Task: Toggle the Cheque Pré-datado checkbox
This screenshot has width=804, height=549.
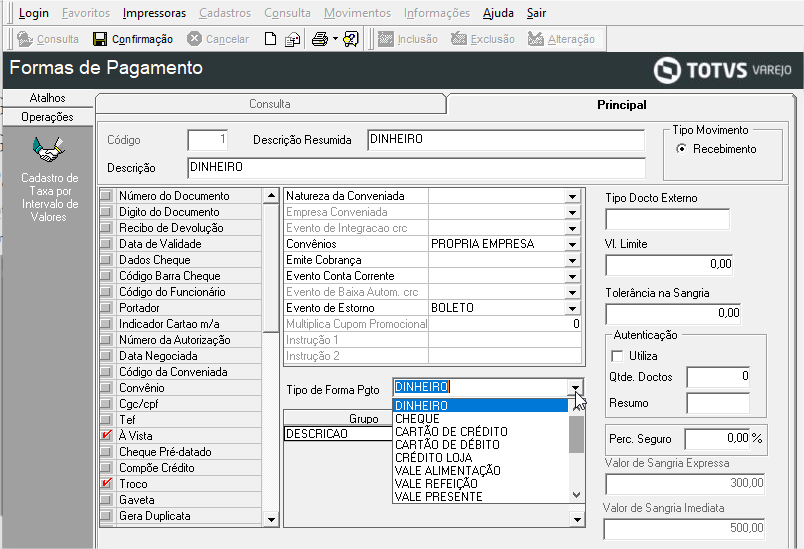Action: pyautogui.click(x=106, y=452)
